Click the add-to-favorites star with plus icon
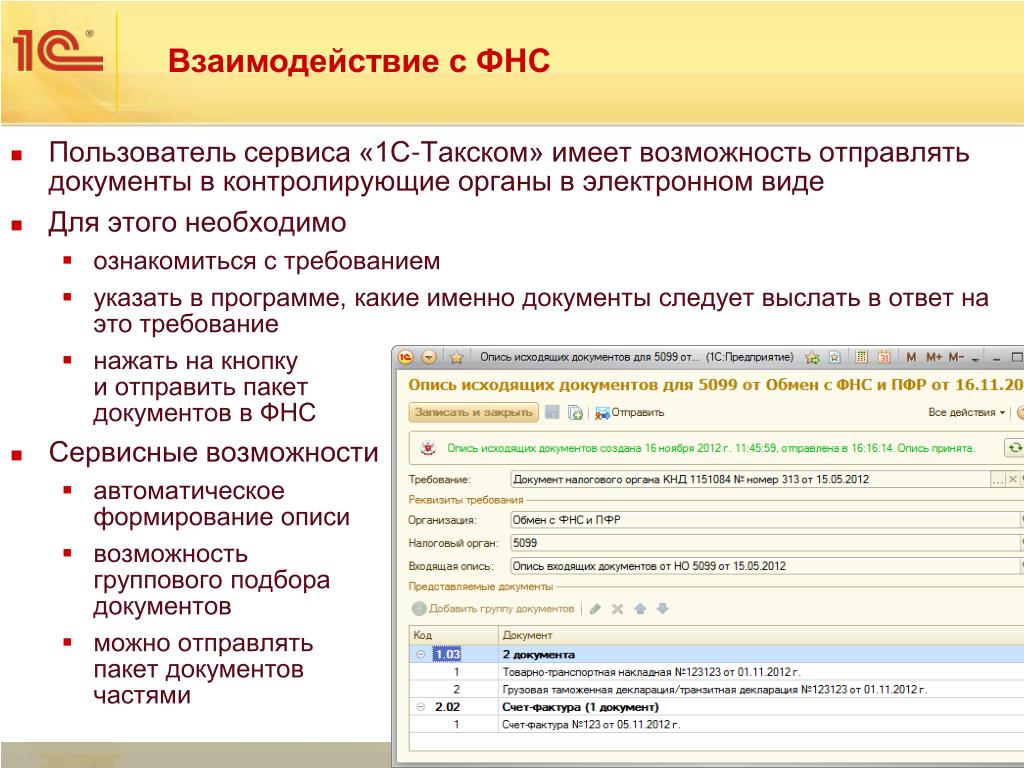 [812, 357]
